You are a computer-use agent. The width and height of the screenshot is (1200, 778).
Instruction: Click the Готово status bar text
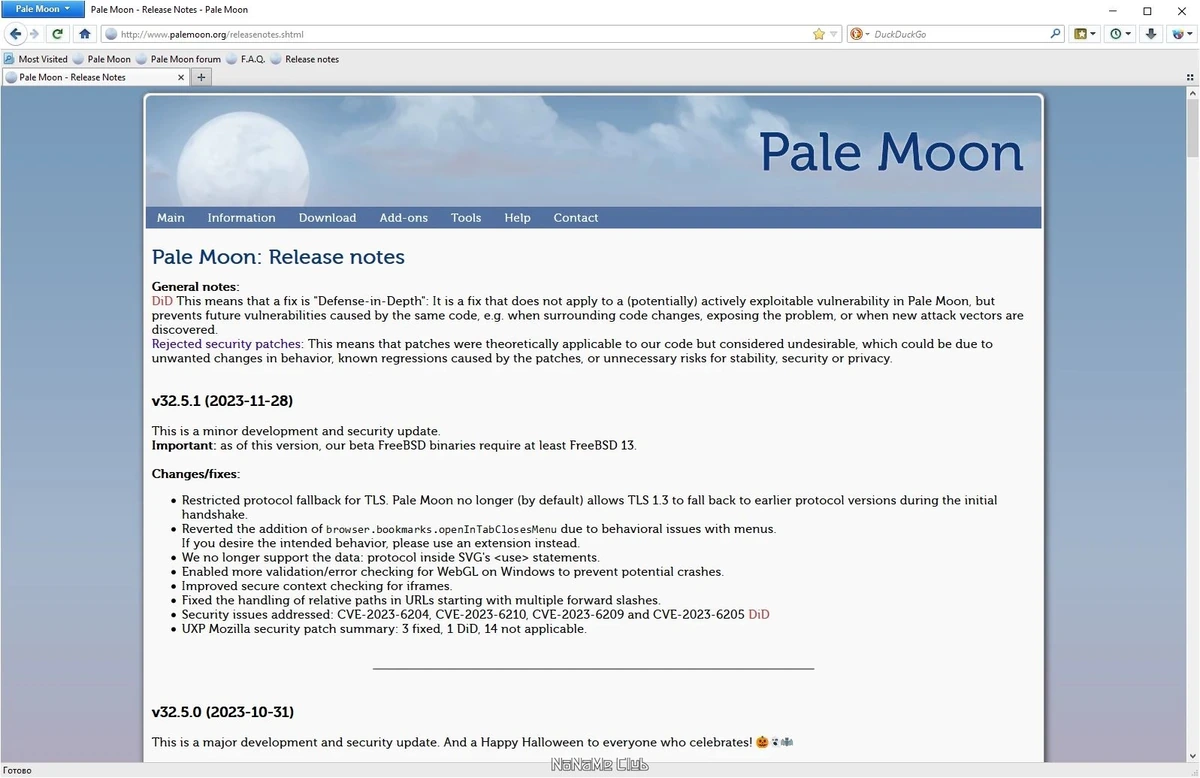pyautogui.click(x=17, y=771)
